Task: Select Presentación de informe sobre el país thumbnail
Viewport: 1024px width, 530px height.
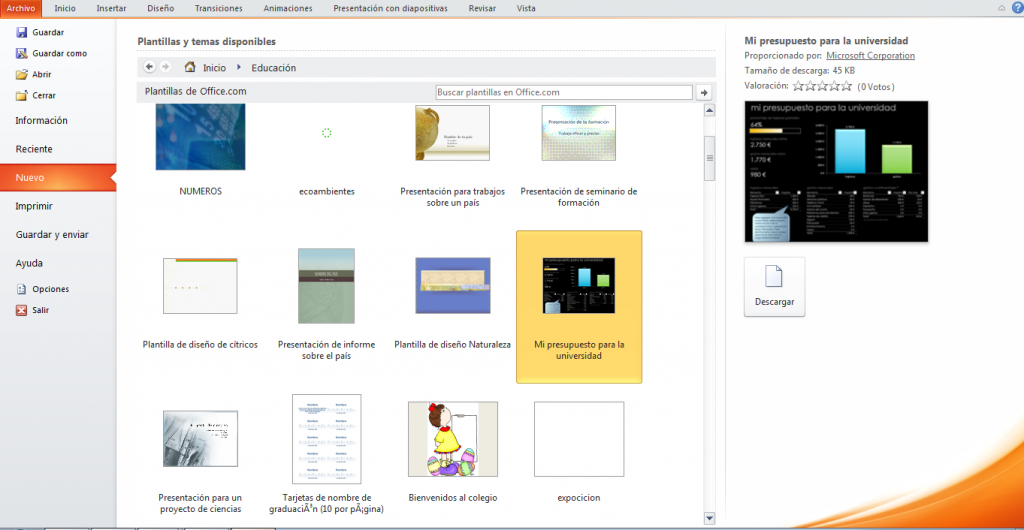Action: point(327,286)
